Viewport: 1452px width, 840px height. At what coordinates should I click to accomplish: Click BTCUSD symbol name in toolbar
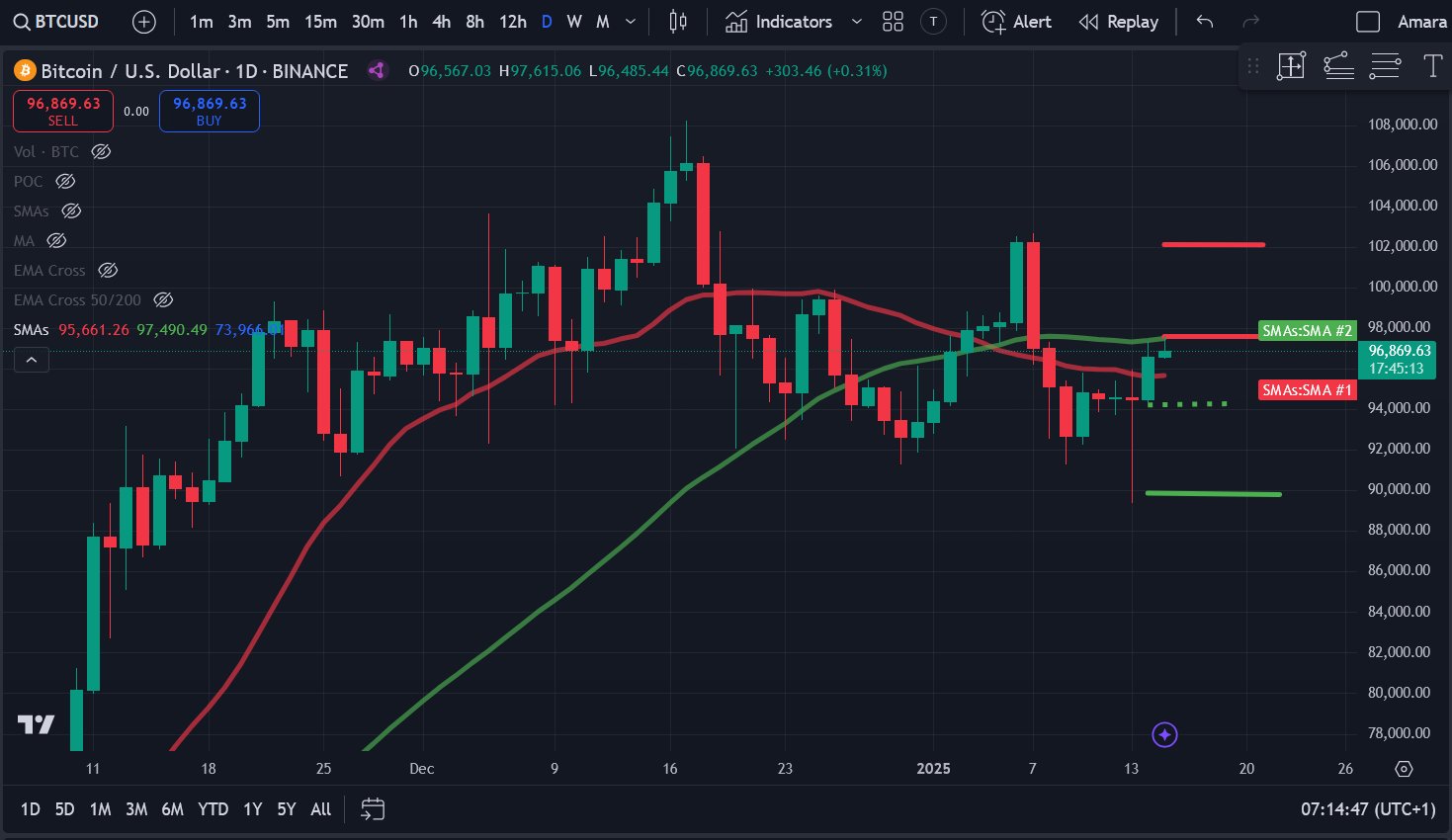coord(67,22)
